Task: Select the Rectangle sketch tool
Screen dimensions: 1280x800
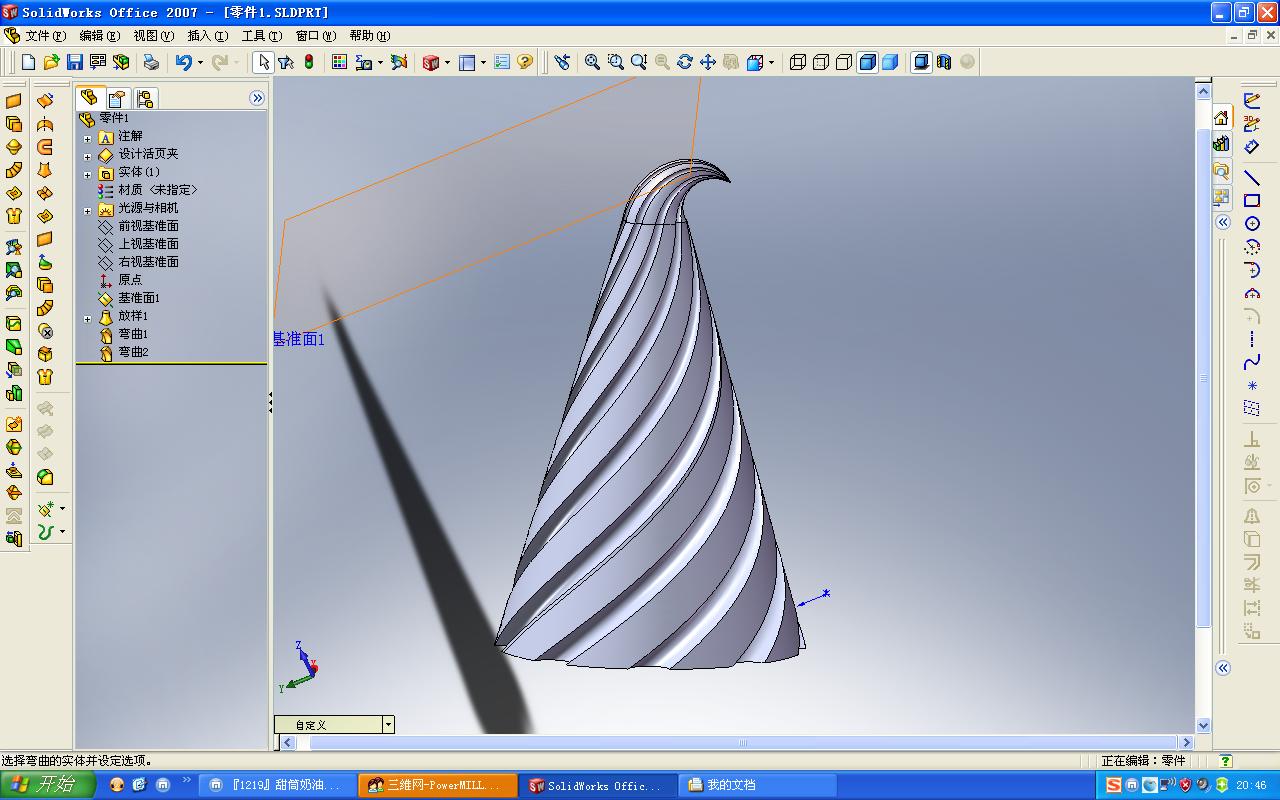Action: pos(1252,201)
